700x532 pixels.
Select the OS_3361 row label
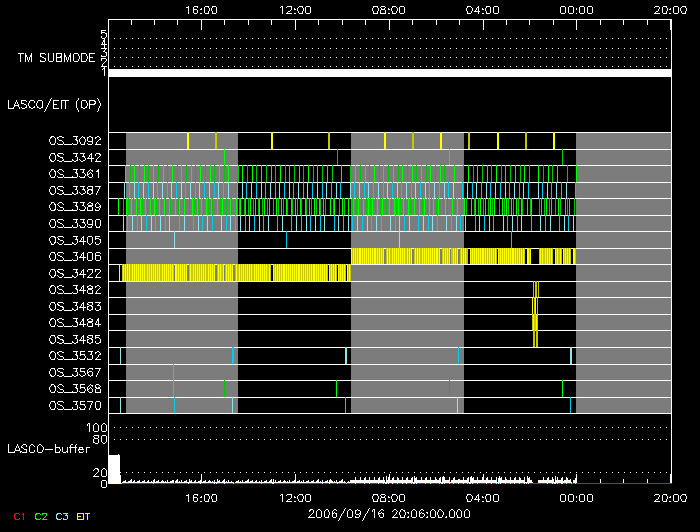(x=74, y=174)
